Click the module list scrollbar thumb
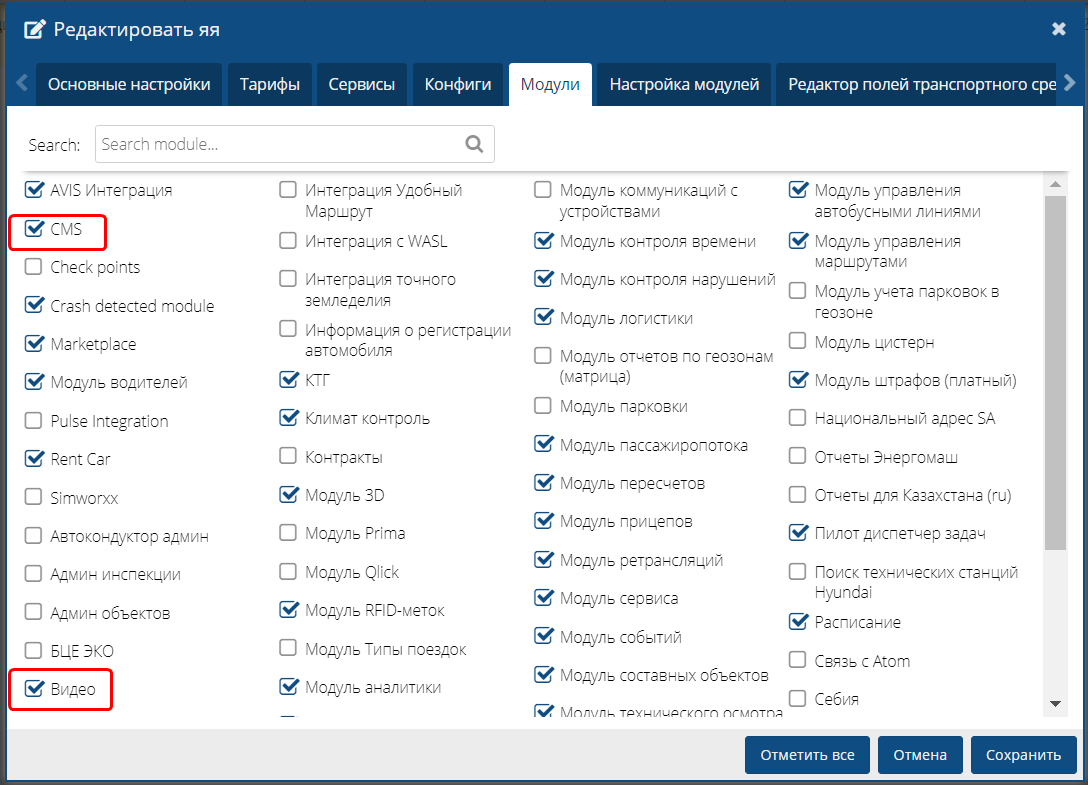The image size is (1088, 785). (1055, 373)
